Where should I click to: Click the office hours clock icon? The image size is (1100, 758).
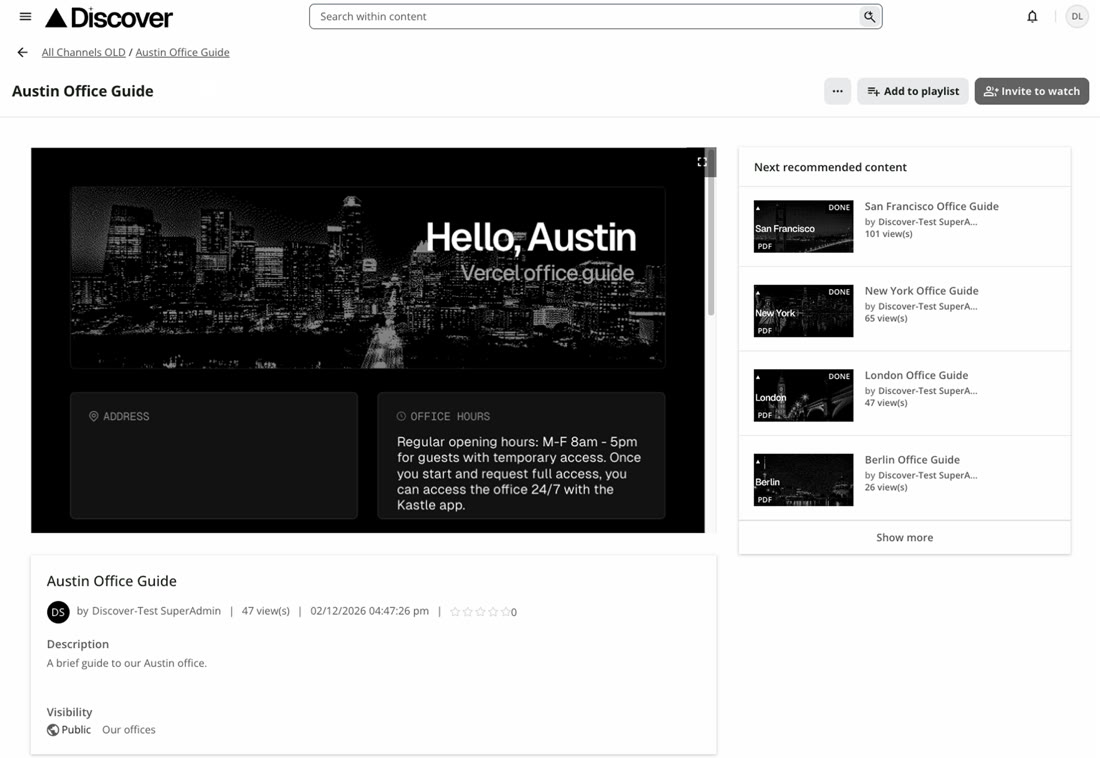pos(401,416)
